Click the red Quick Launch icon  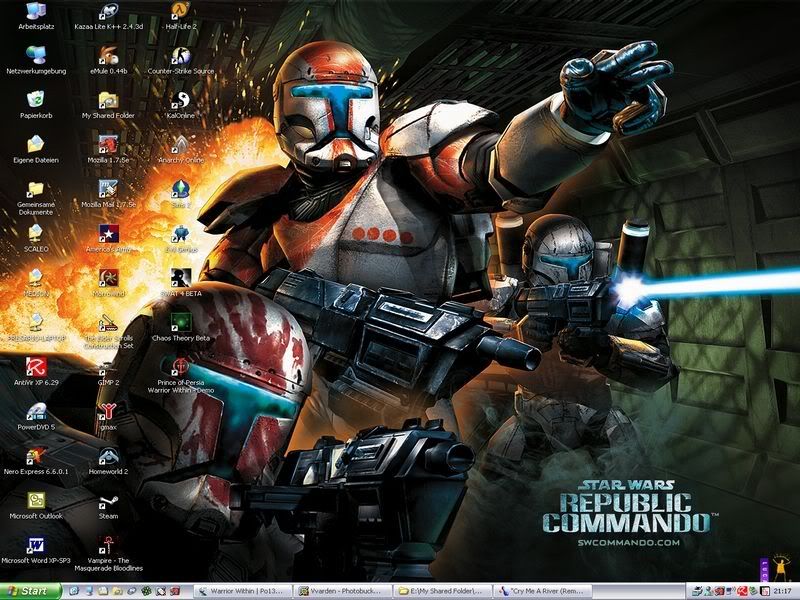coord(176,591)
